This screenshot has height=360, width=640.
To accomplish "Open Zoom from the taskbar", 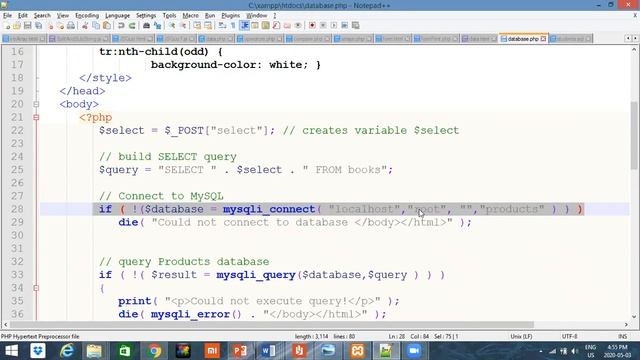I will [x=414, y=351].
